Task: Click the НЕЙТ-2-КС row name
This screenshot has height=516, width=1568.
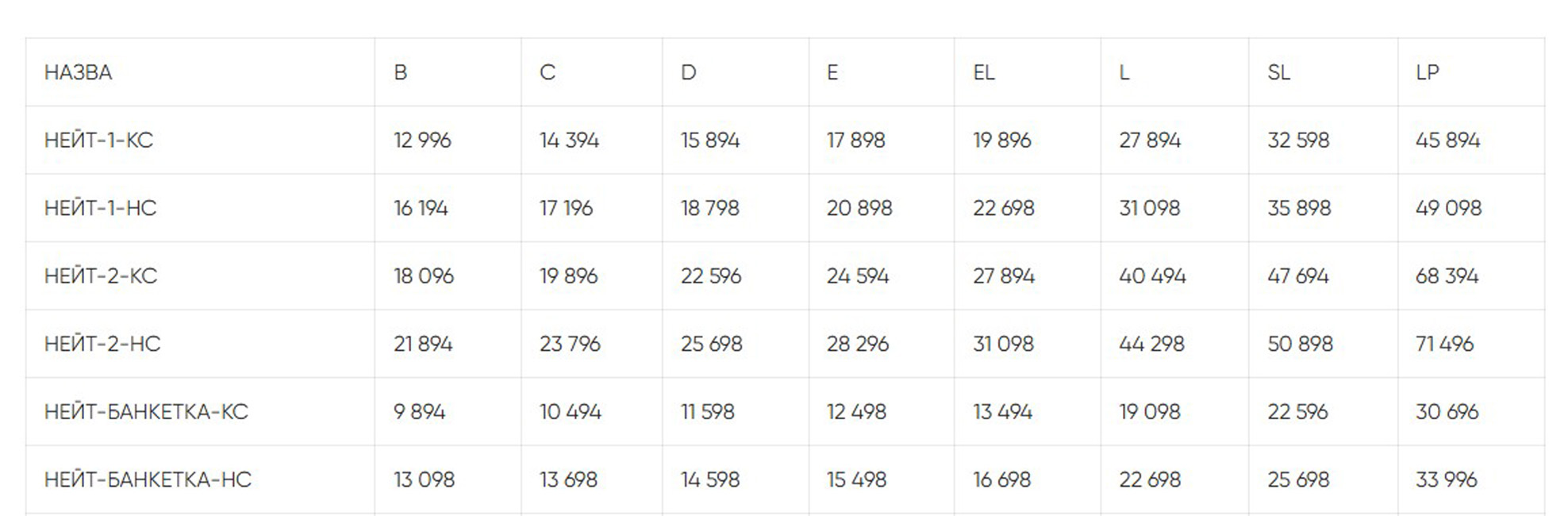Action: tap(101, 276)
